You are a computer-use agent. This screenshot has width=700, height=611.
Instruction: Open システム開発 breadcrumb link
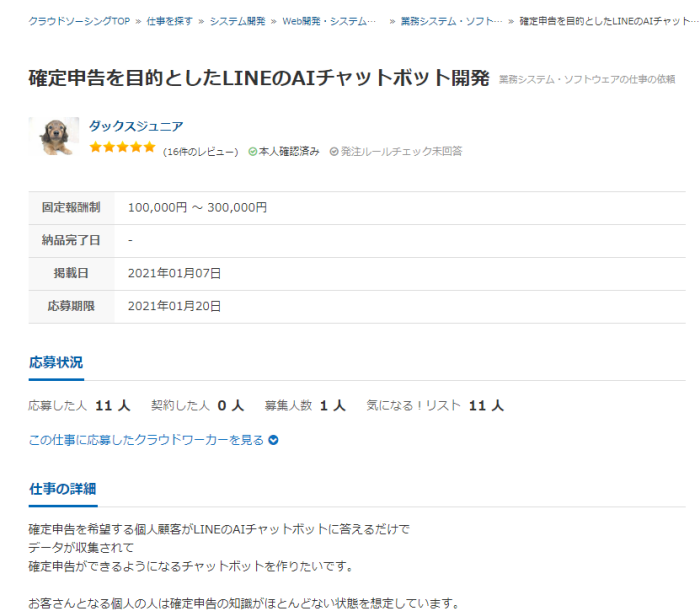238,21
